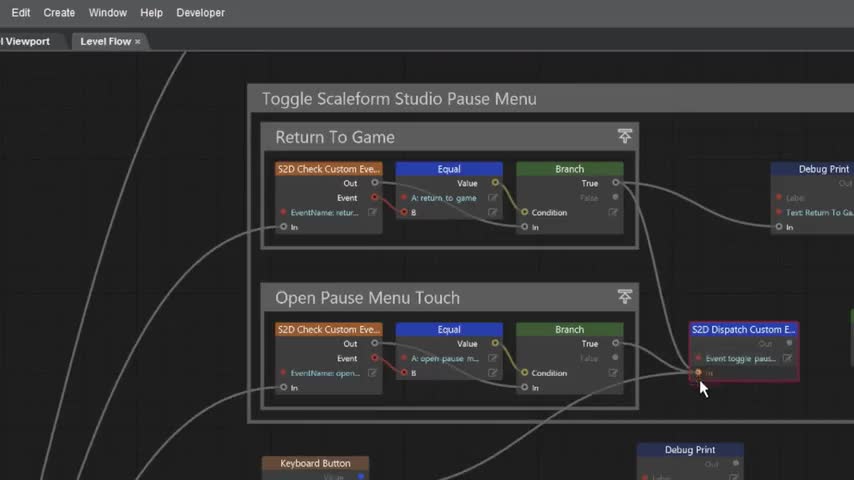
Task: Click Out connector of Open Pause Menu check event node
Action: pos(375,343)
